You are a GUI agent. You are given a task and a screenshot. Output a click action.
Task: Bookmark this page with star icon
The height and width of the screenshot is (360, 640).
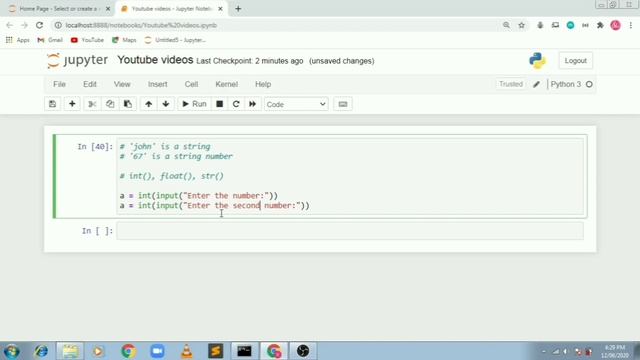(x=521, y=25)
